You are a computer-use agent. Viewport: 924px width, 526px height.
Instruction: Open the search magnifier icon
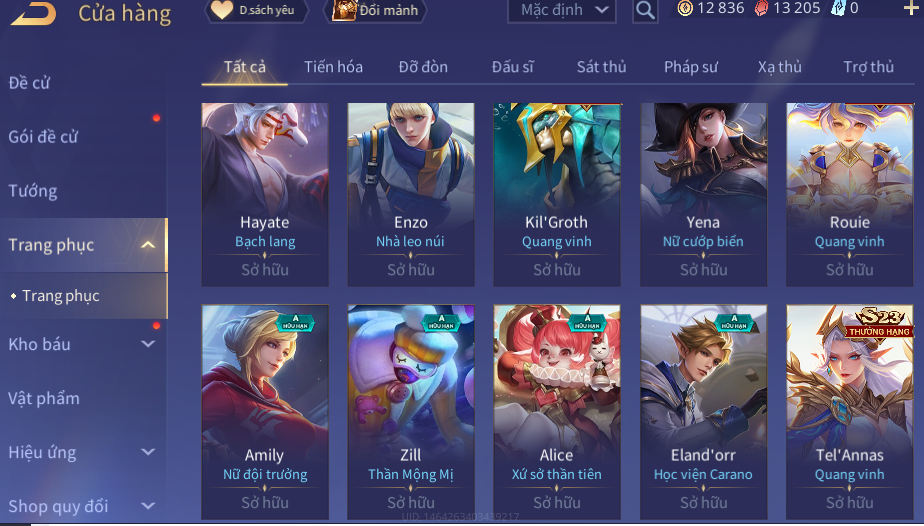[645, 10]
